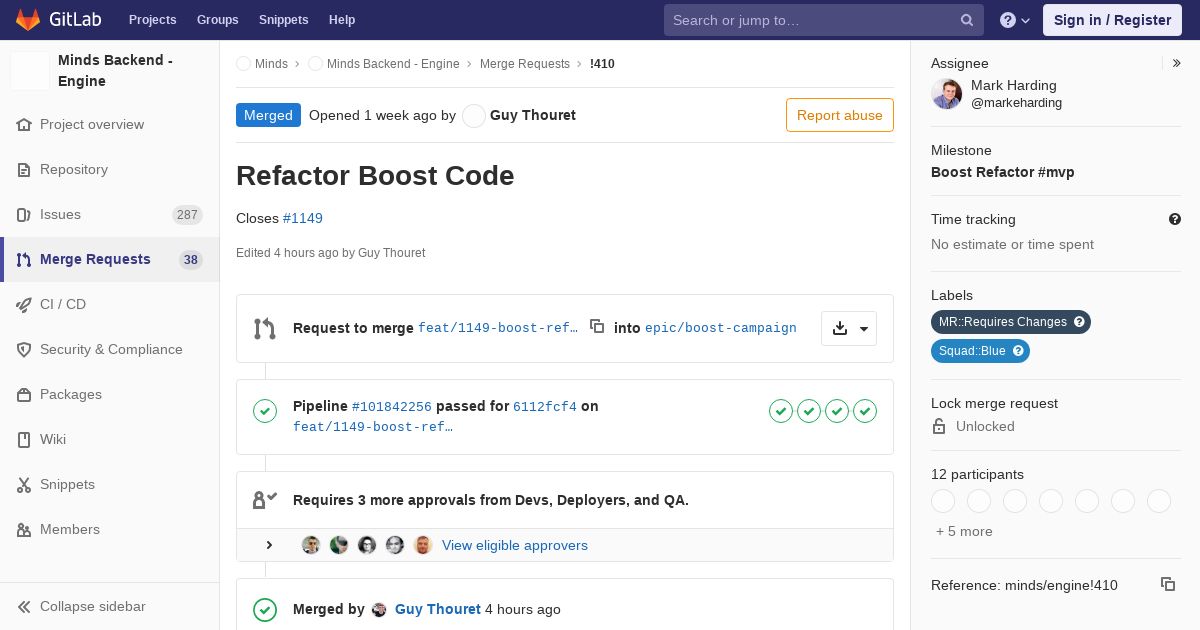Open CI / CD in sidebar
The width and height of the screenshot is (1200, 630).
110,304
